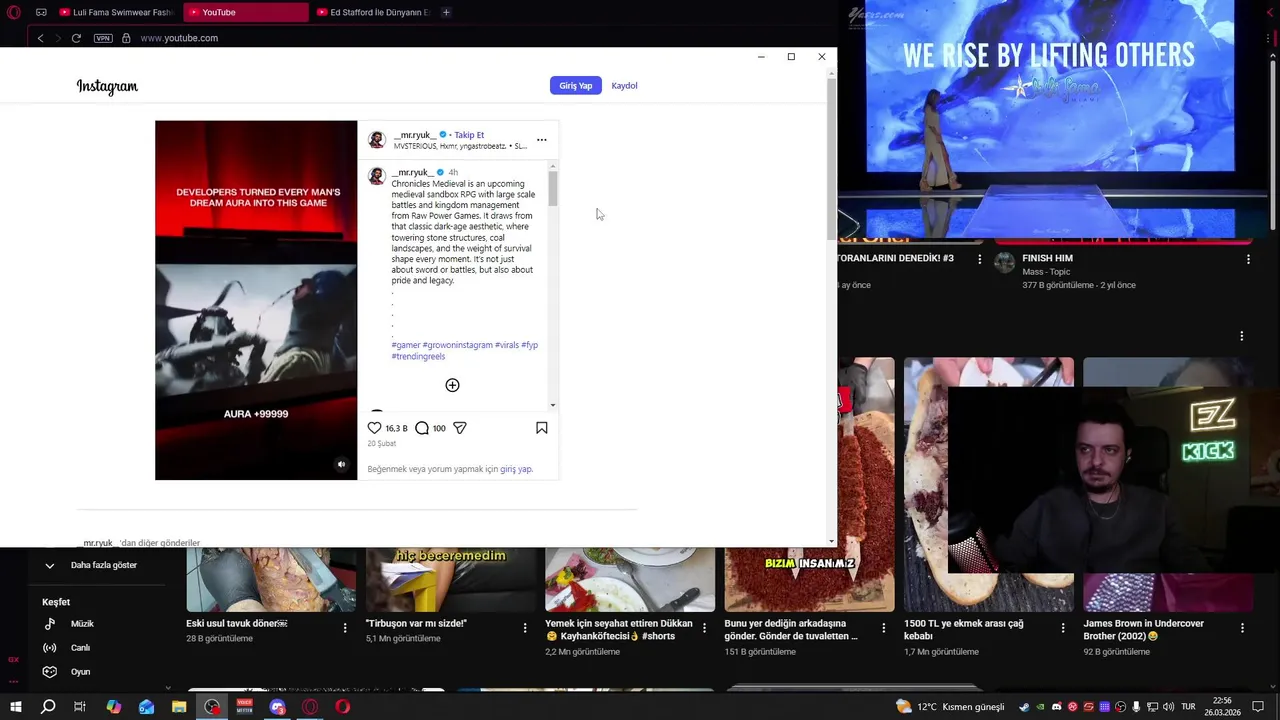1280x720 pixels.
Task: Click the Giriş Yap button
Action: click(x=576, y=86)
